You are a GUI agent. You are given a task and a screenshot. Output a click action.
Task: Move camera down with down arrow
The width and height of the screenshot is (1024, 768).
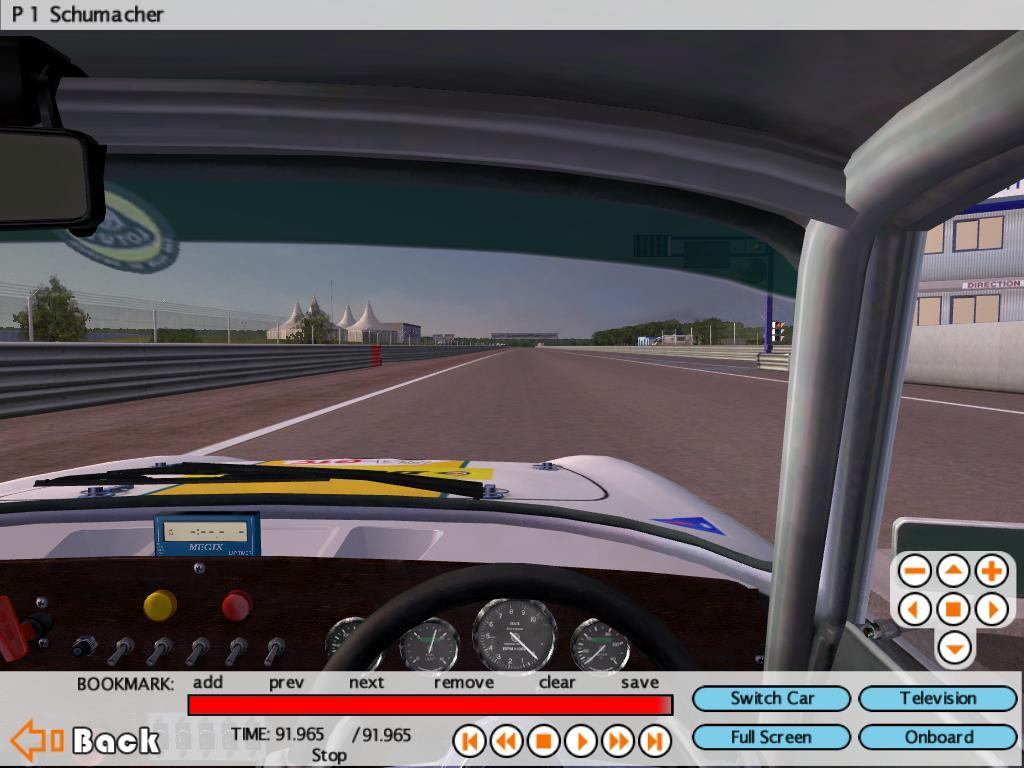(953, 648)
